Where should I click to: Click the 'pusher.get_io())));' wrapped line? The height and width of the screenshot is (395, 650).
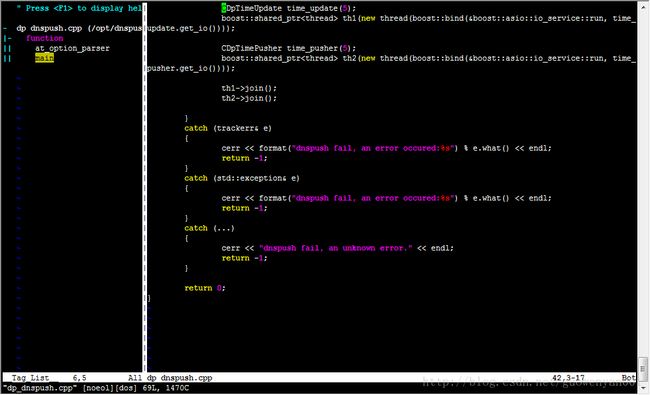(x=191, y=68)
